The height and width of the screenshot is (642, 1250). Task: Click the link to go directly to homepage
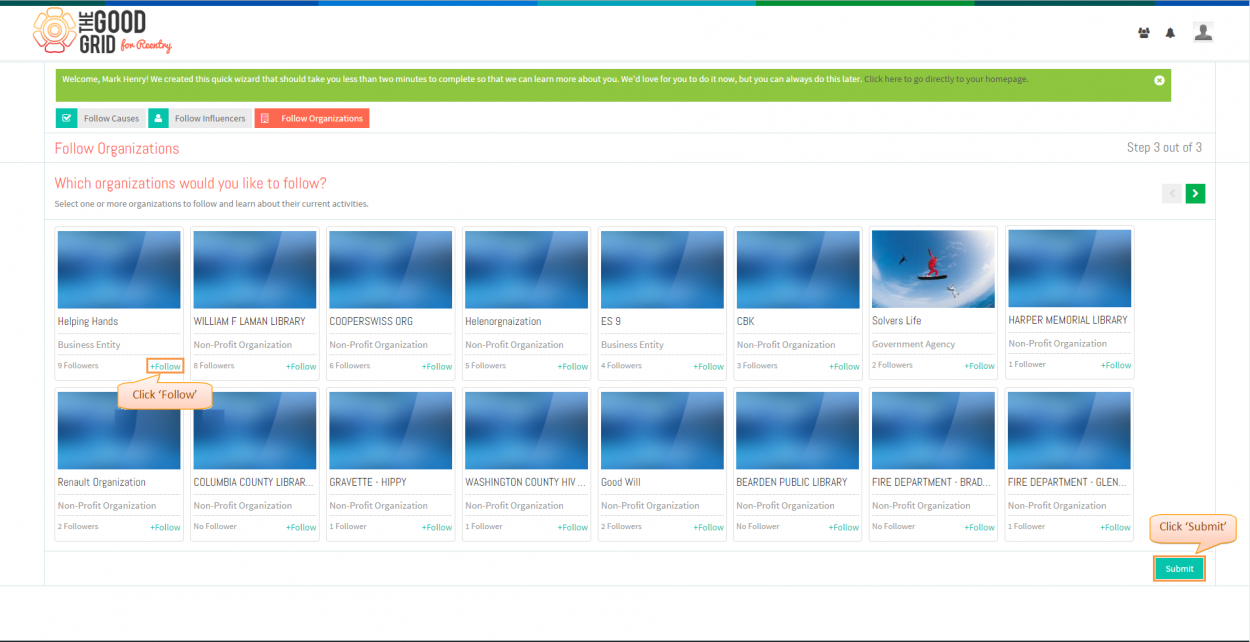pos(946,79)
